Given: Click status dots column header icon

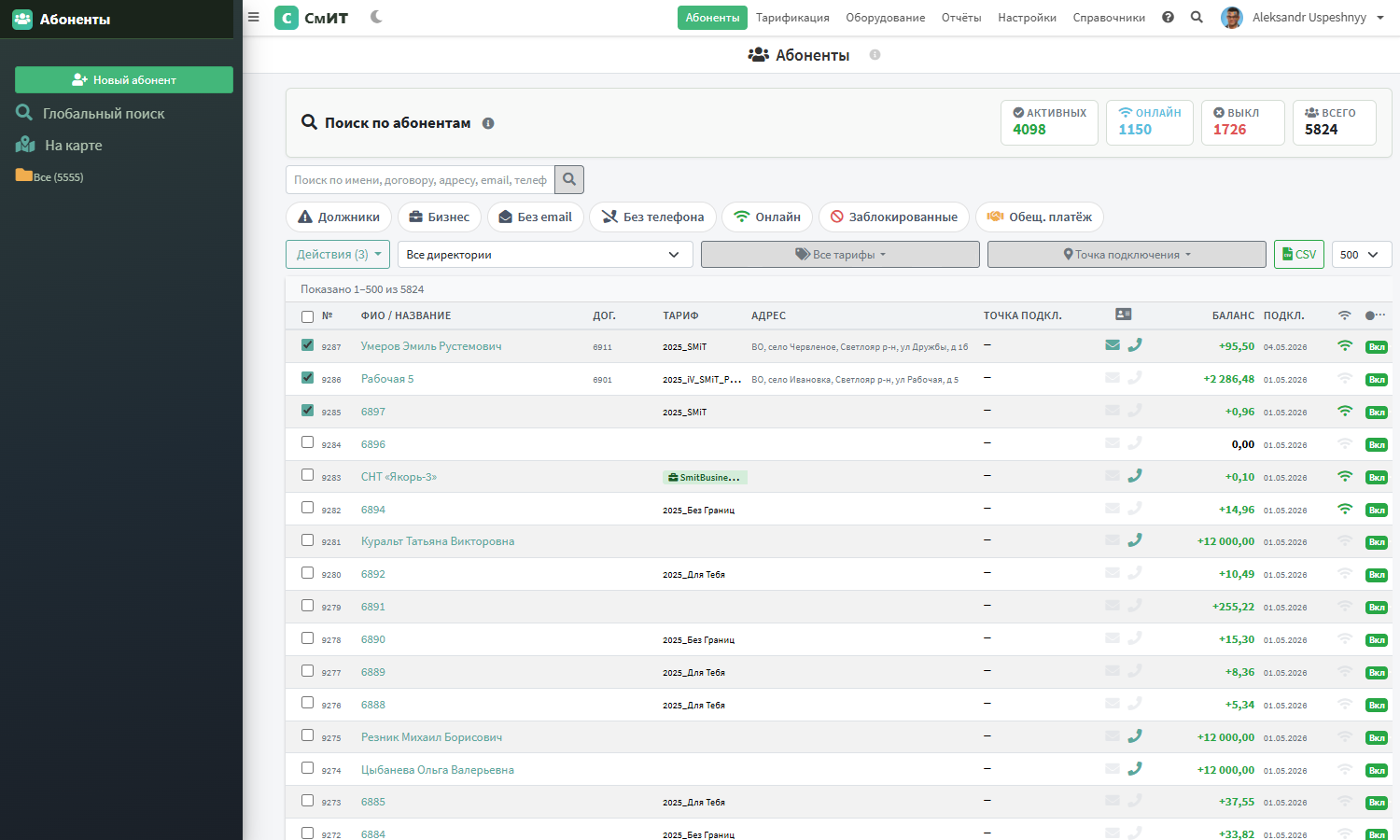Looking at the screenshot, I should [x=1375, y=315].
